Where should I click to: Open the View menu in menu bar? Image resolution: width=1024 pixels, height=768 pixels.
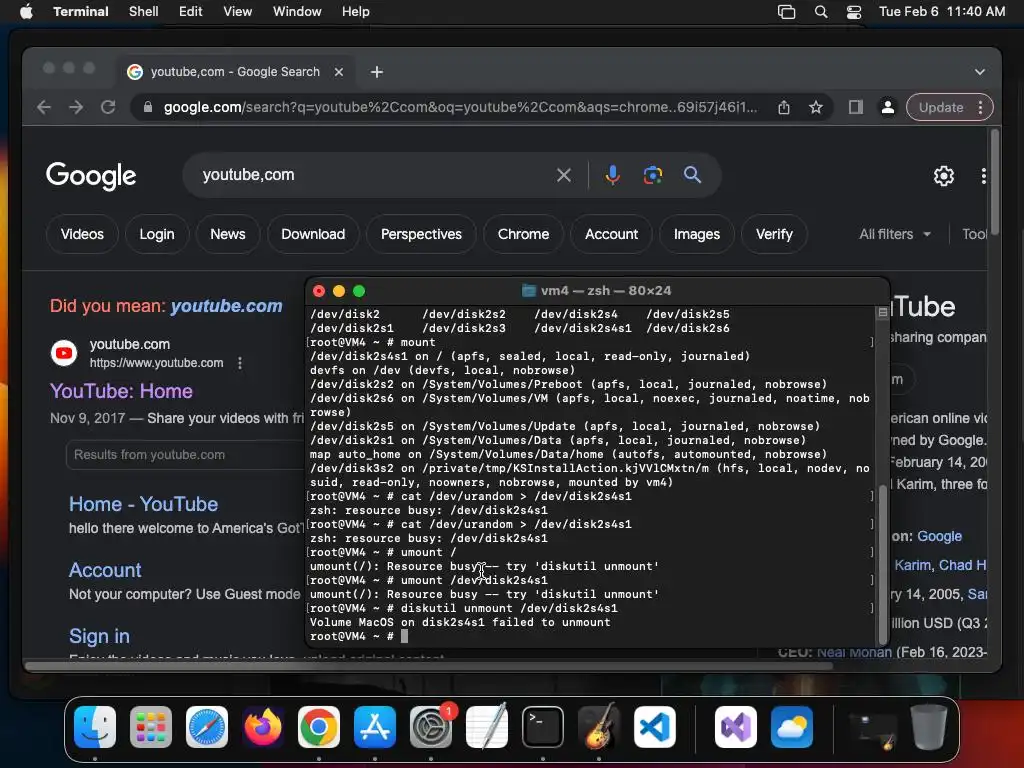point(237,11)
